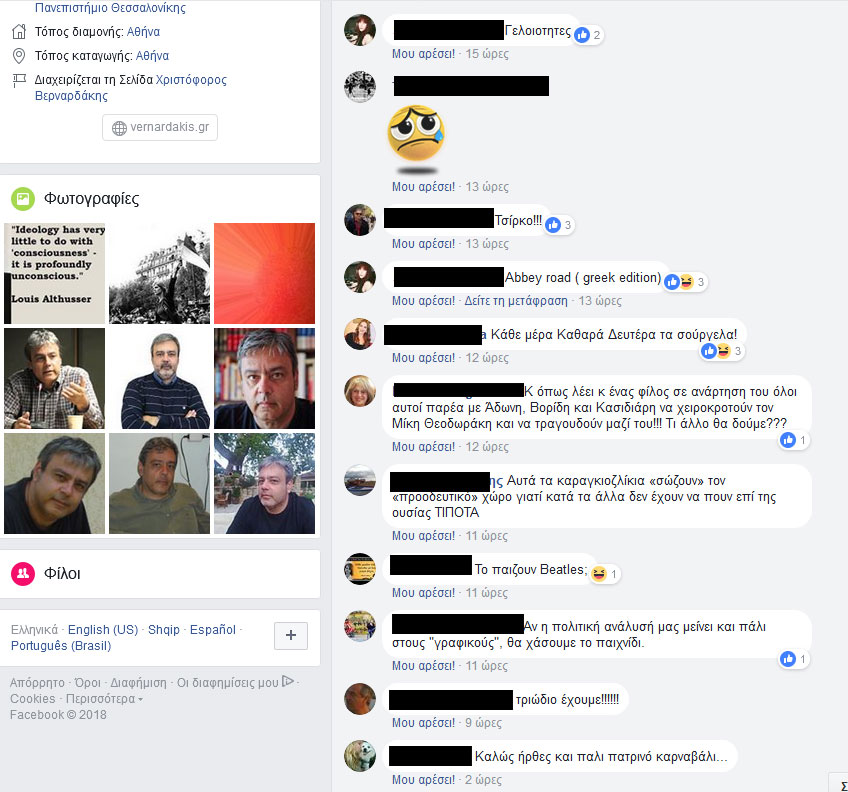Screen dimensions: 848x792
Task: Click the pink Friends section icon
Action: point(23,573)
